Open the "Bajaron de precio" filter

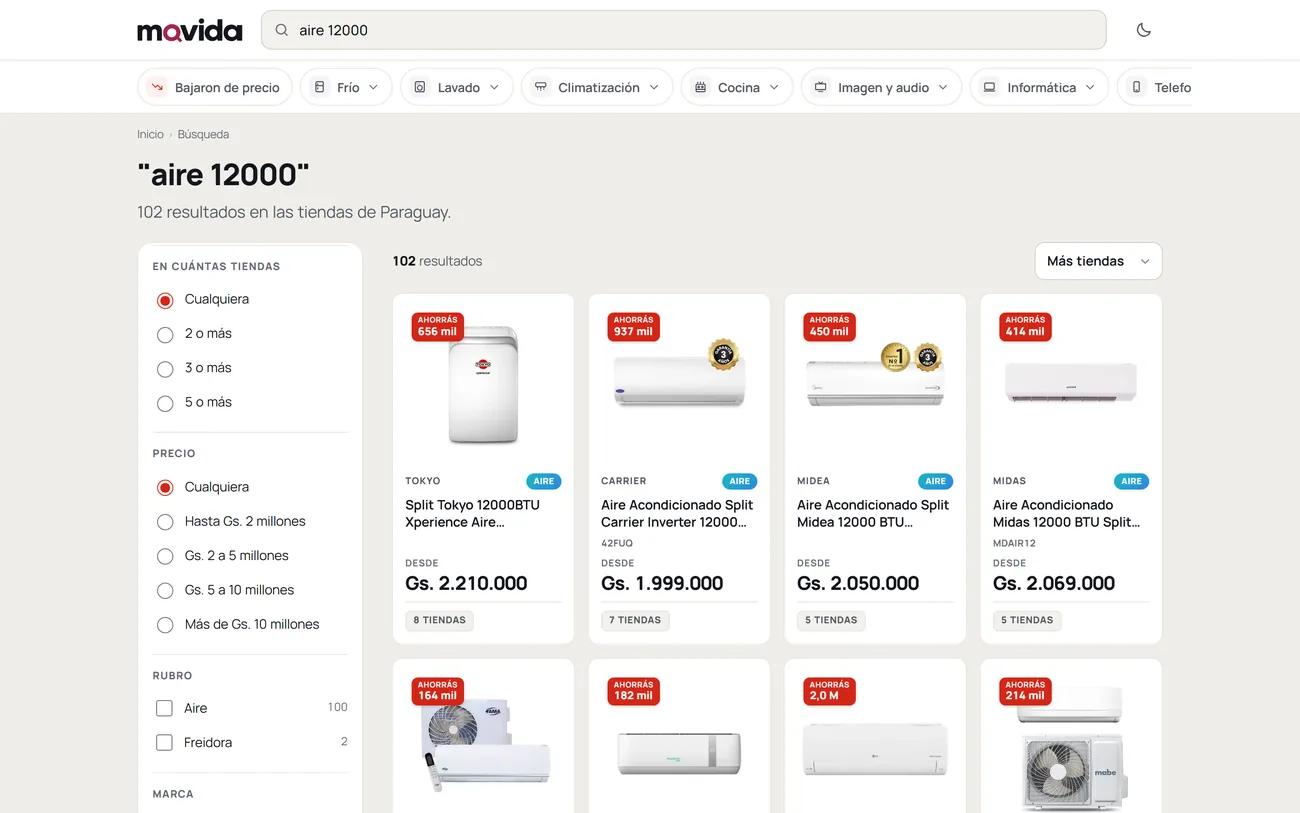(x=215, y=87)
